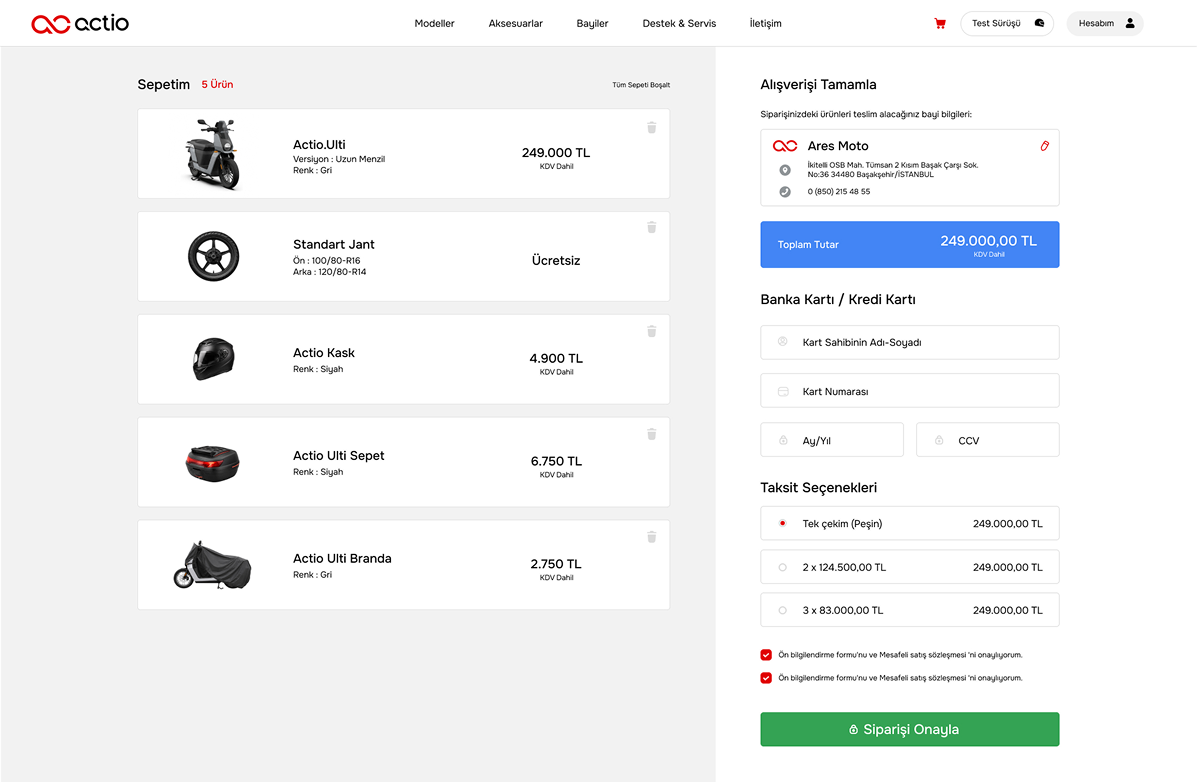Click the 4.900 TL helmet price

pos(556,358)
